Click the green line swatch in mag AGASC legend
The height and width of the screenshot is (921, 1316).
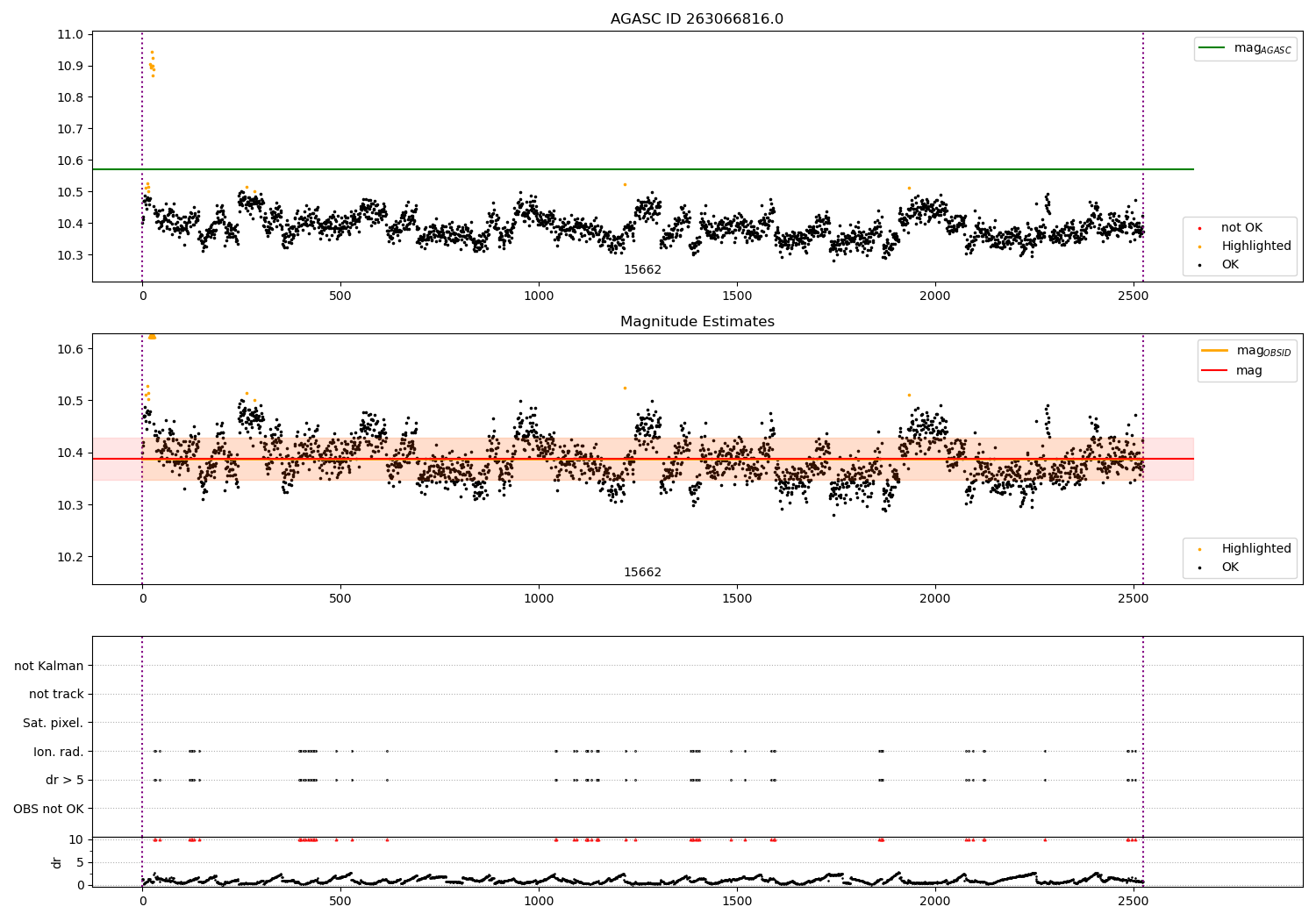tap(1212, 48)
